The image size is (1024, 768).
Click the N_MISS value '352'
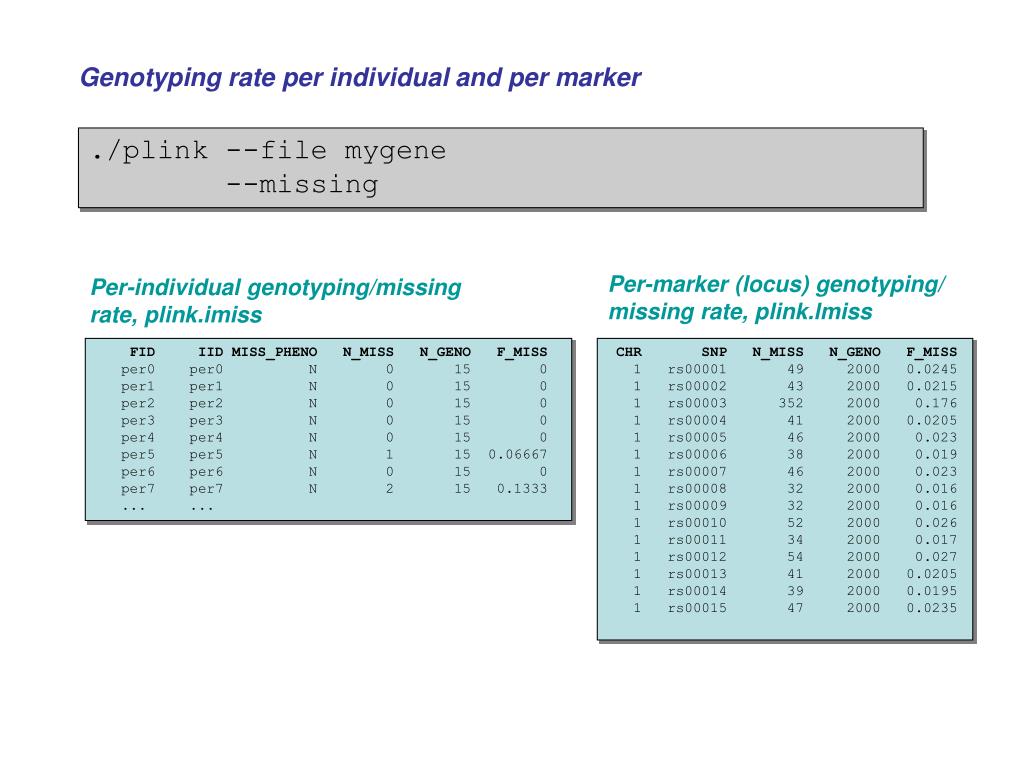pyautogui.click(x=791, y=404)
